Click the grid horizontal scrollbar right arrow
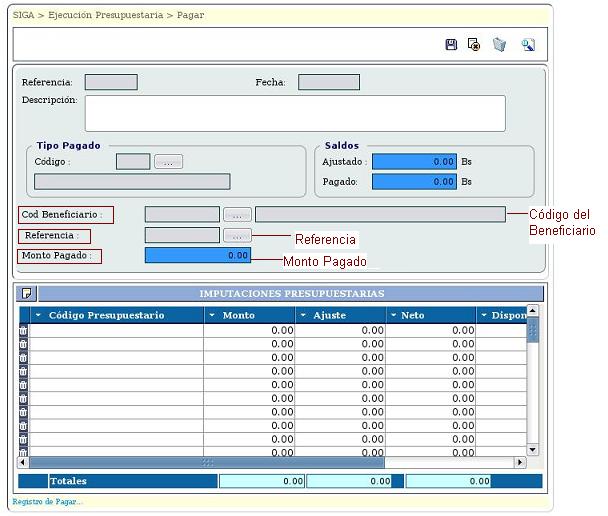The width and height of the screenshot is (608, 516). pos(520,462)
